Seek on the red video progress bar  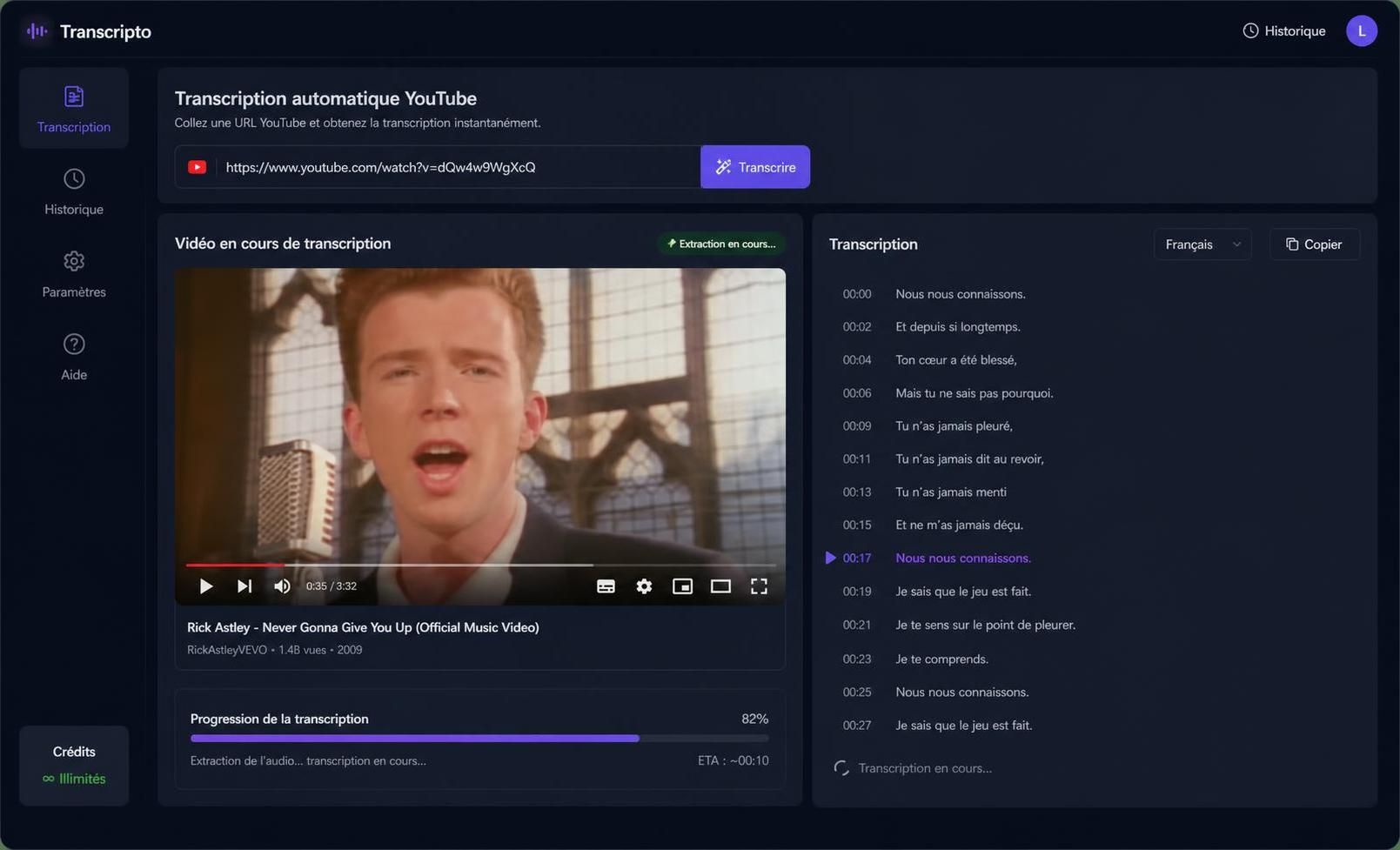[480, 566]
